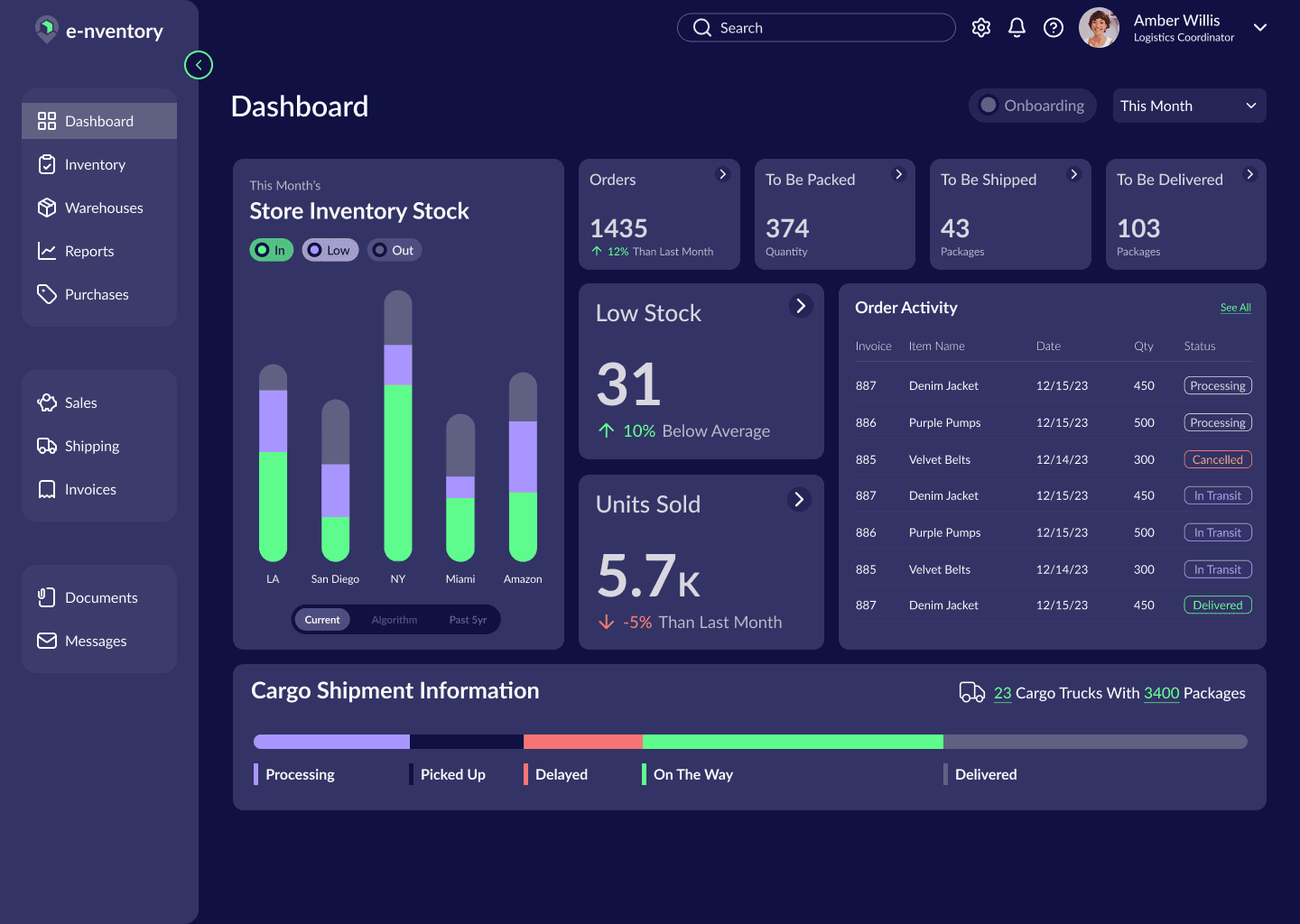This screenshot has width=1300, height=924.
Task: Click Processing status for invoice 887 Denim Jacket
Action: (x=1218, y=386)
